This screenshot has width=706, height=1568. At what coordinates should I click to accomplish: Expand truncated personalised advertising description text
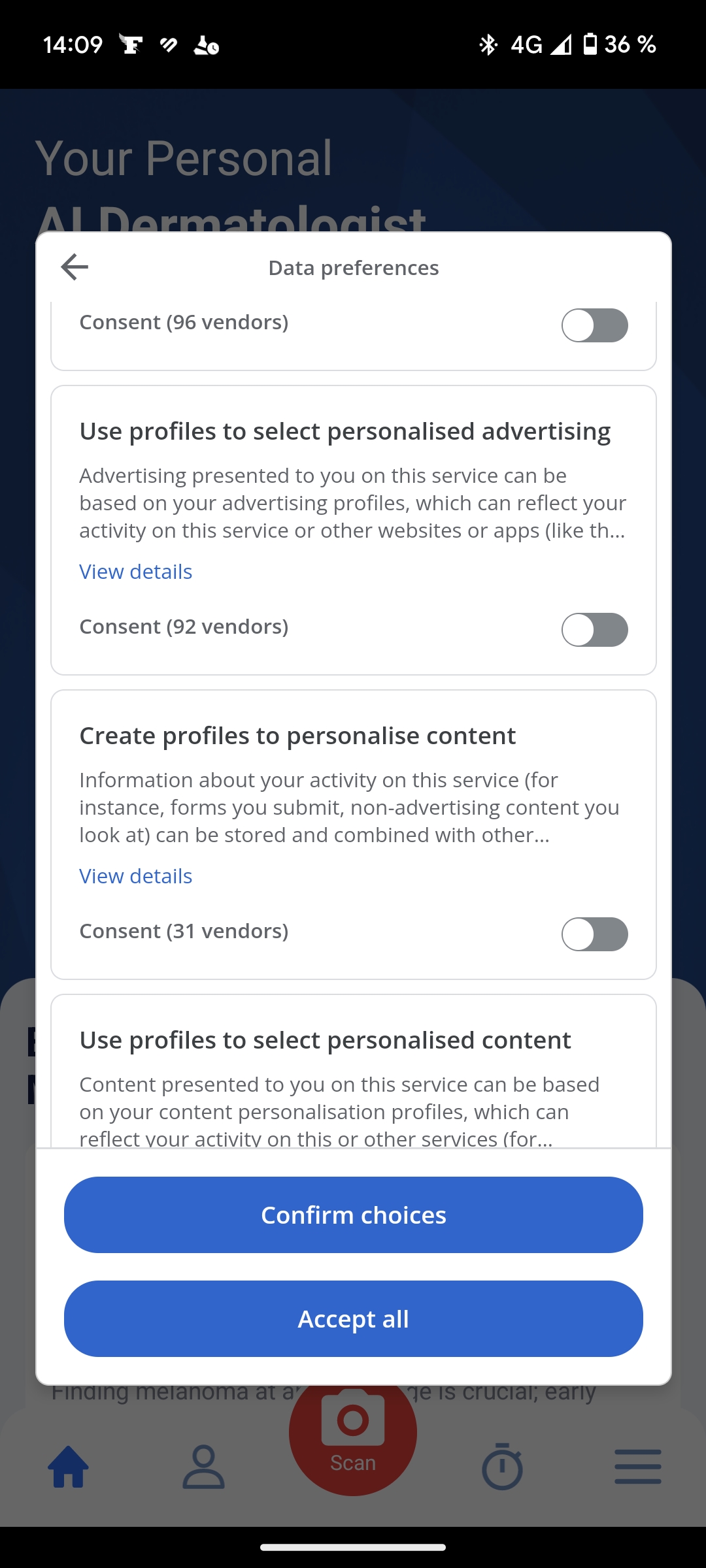click(353, 503)
